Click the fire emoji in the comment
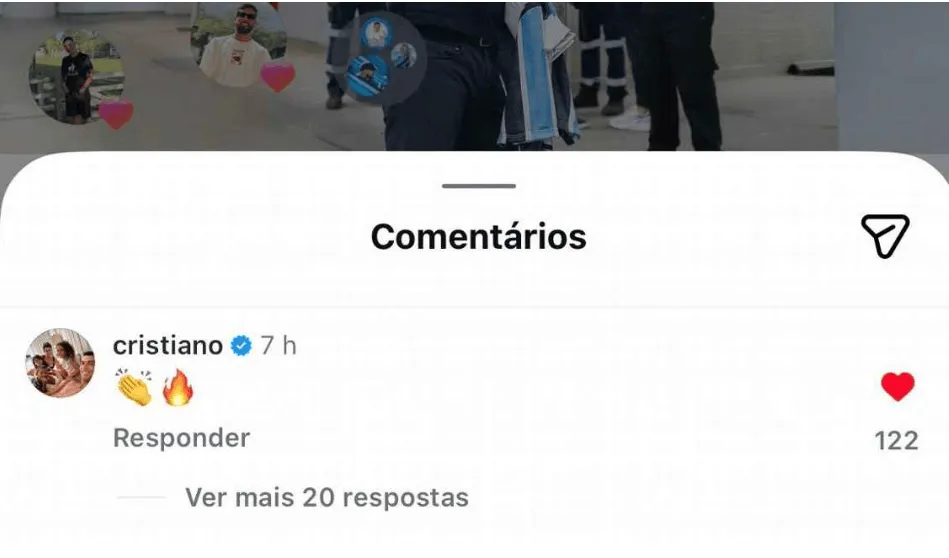 tap(178, 387)
